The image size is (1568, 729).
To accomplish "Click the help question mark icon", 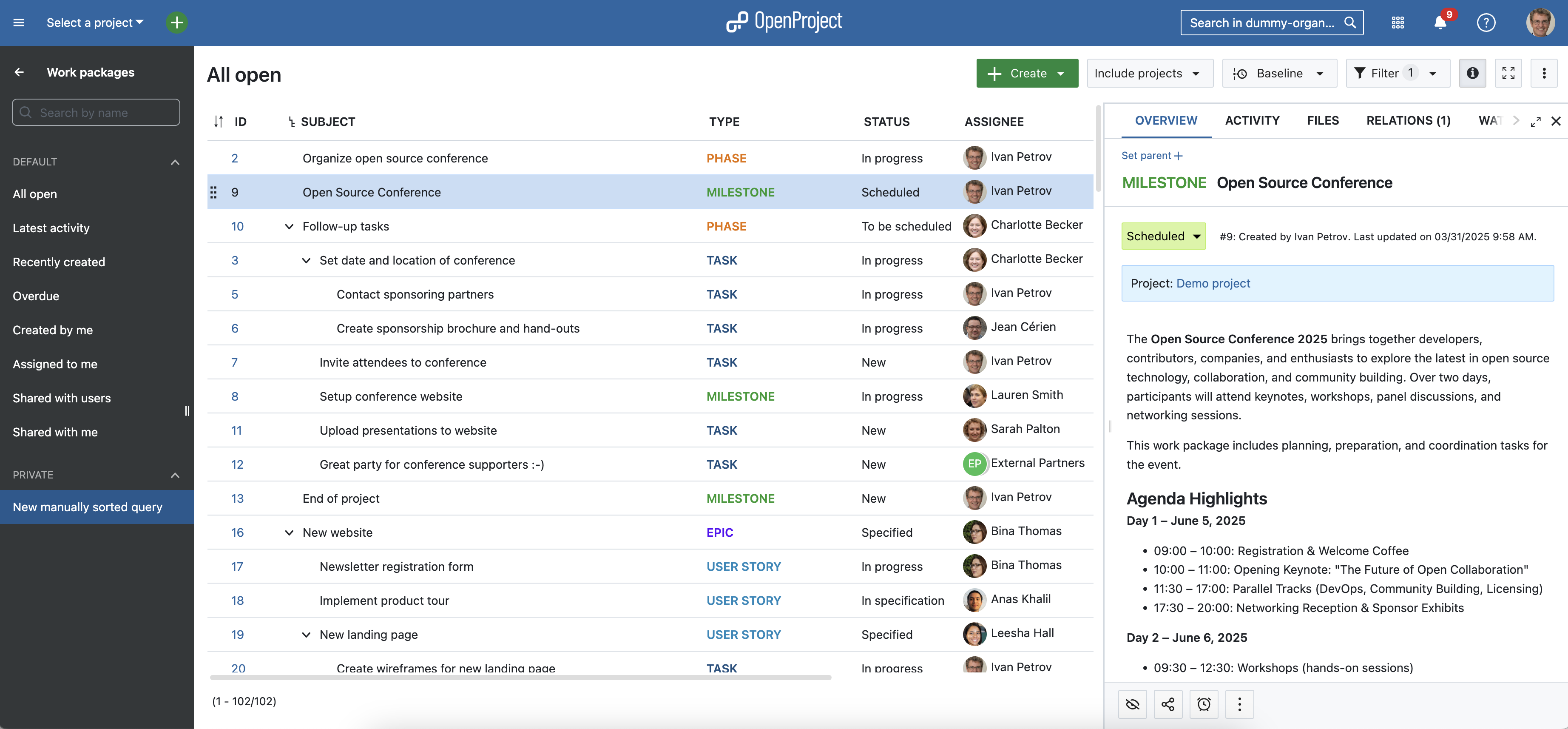I will (x=1486, y=23).
